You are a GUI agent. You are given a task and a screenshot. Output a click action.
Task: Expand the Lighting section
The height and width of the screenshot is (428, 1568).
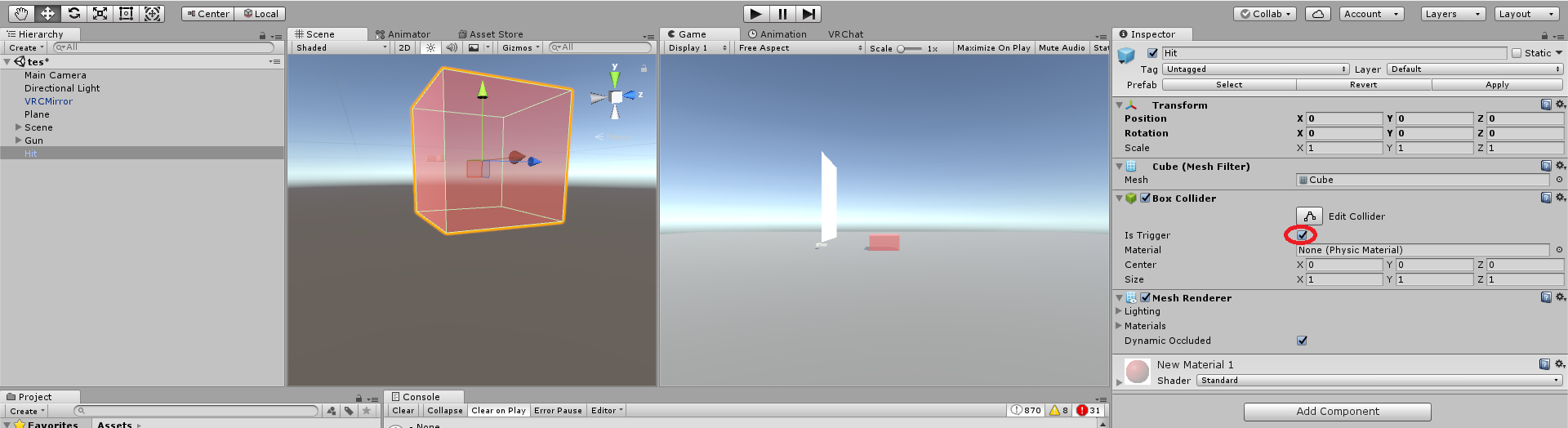tap(1120, 311)
